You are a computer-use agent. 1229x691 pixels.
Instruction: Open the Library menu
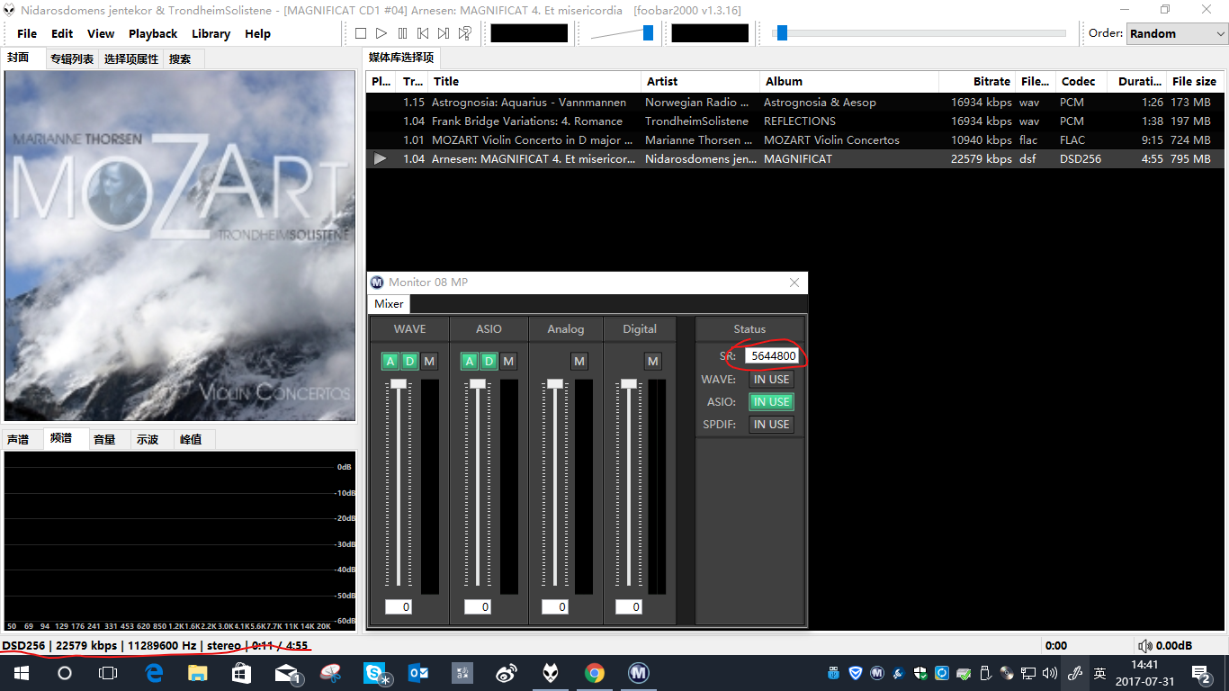[211, 33]
